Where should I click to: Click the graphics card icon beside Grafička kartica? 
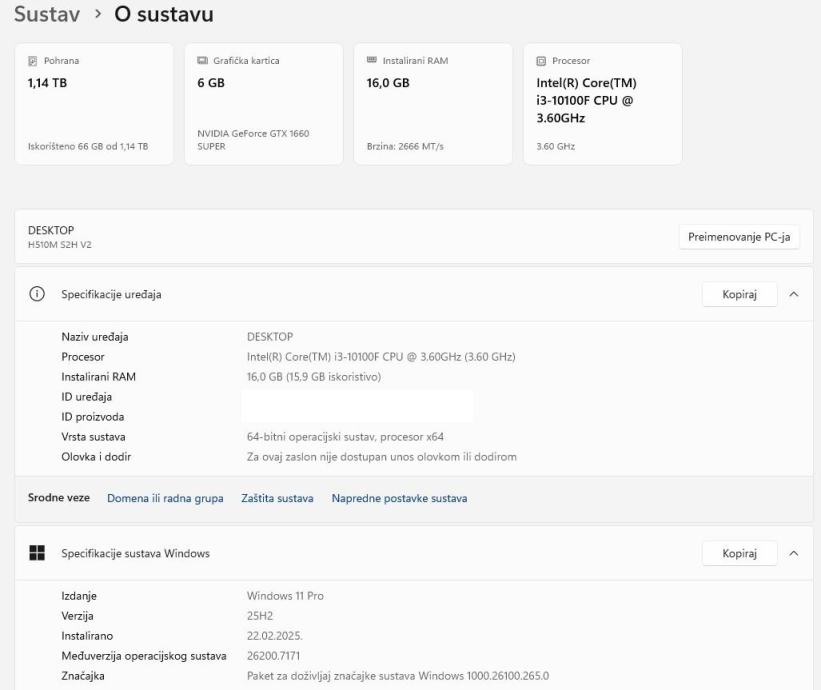pyautogui.click(x=204, y=61)
